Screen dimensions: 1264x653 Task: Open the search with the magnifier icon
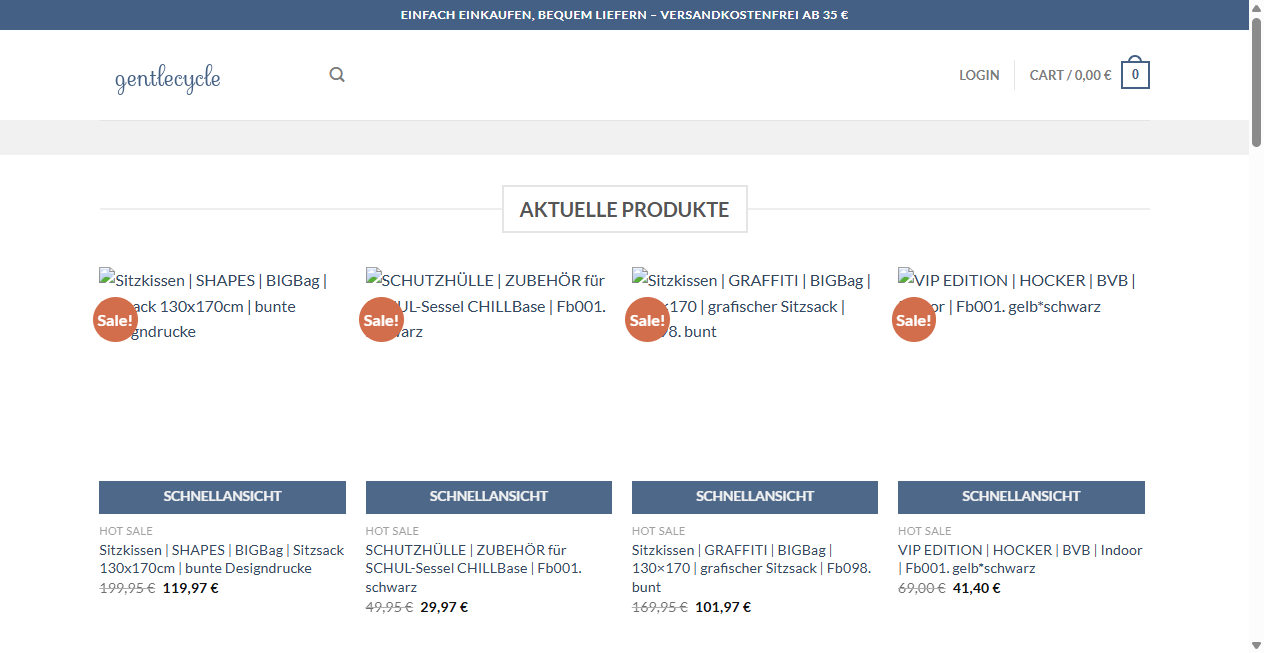point(336,74)
